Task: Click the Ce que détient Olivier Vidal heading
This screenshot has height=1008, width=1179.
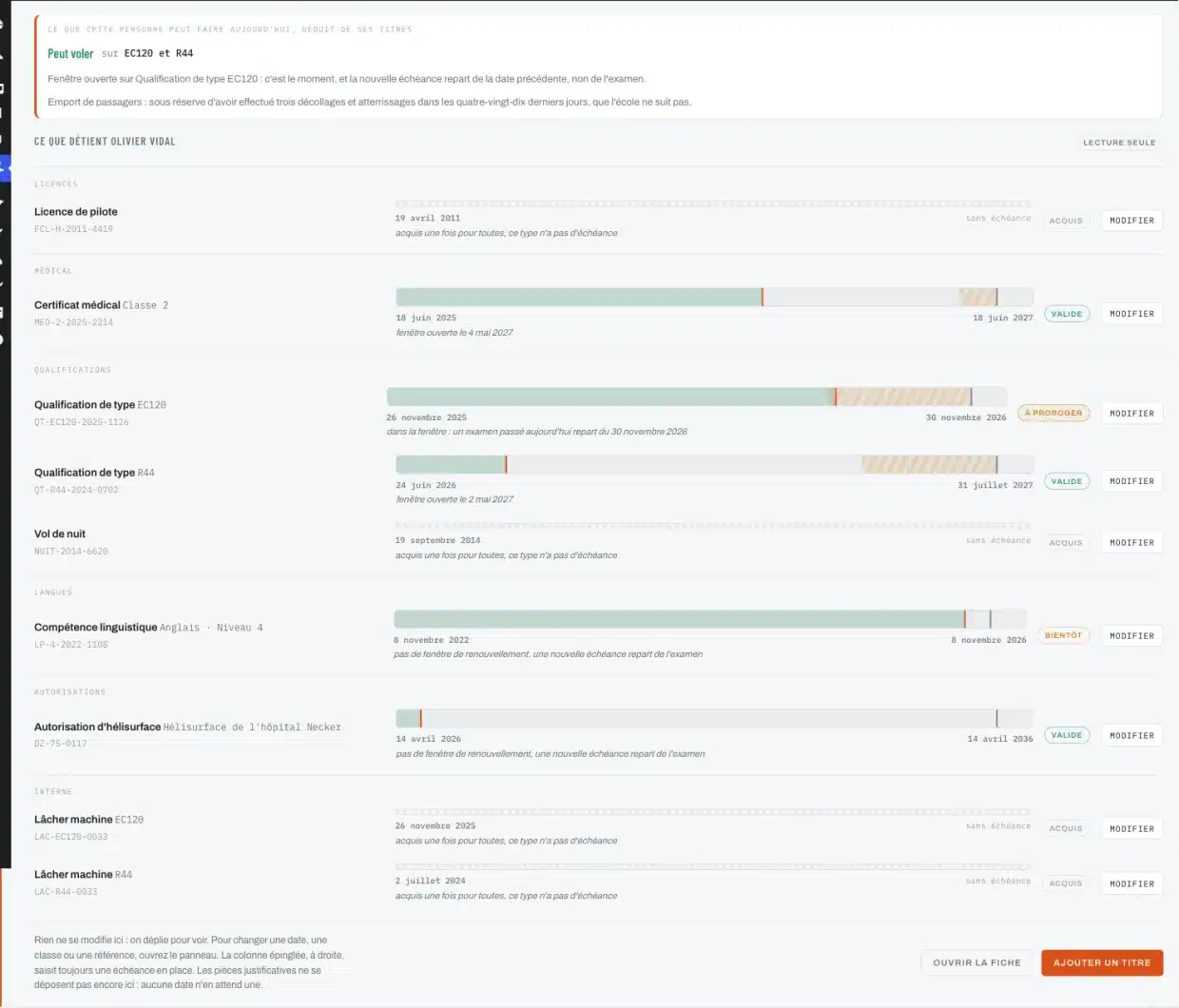Action: point(105,142)
